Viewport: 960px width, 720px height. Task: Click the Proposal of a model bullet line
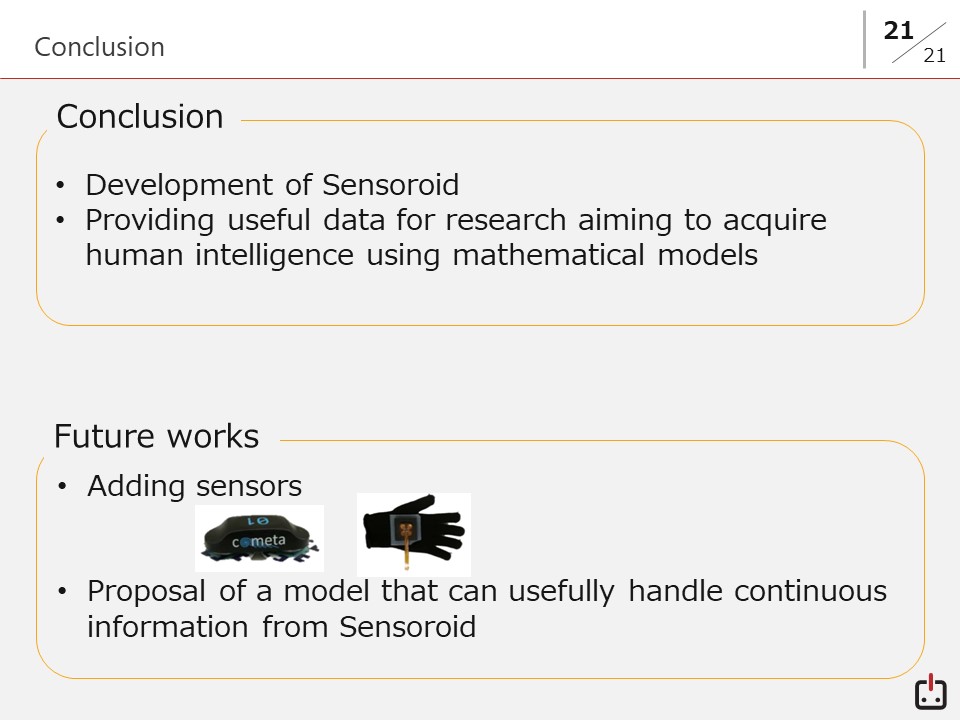[x=487, y=591]
